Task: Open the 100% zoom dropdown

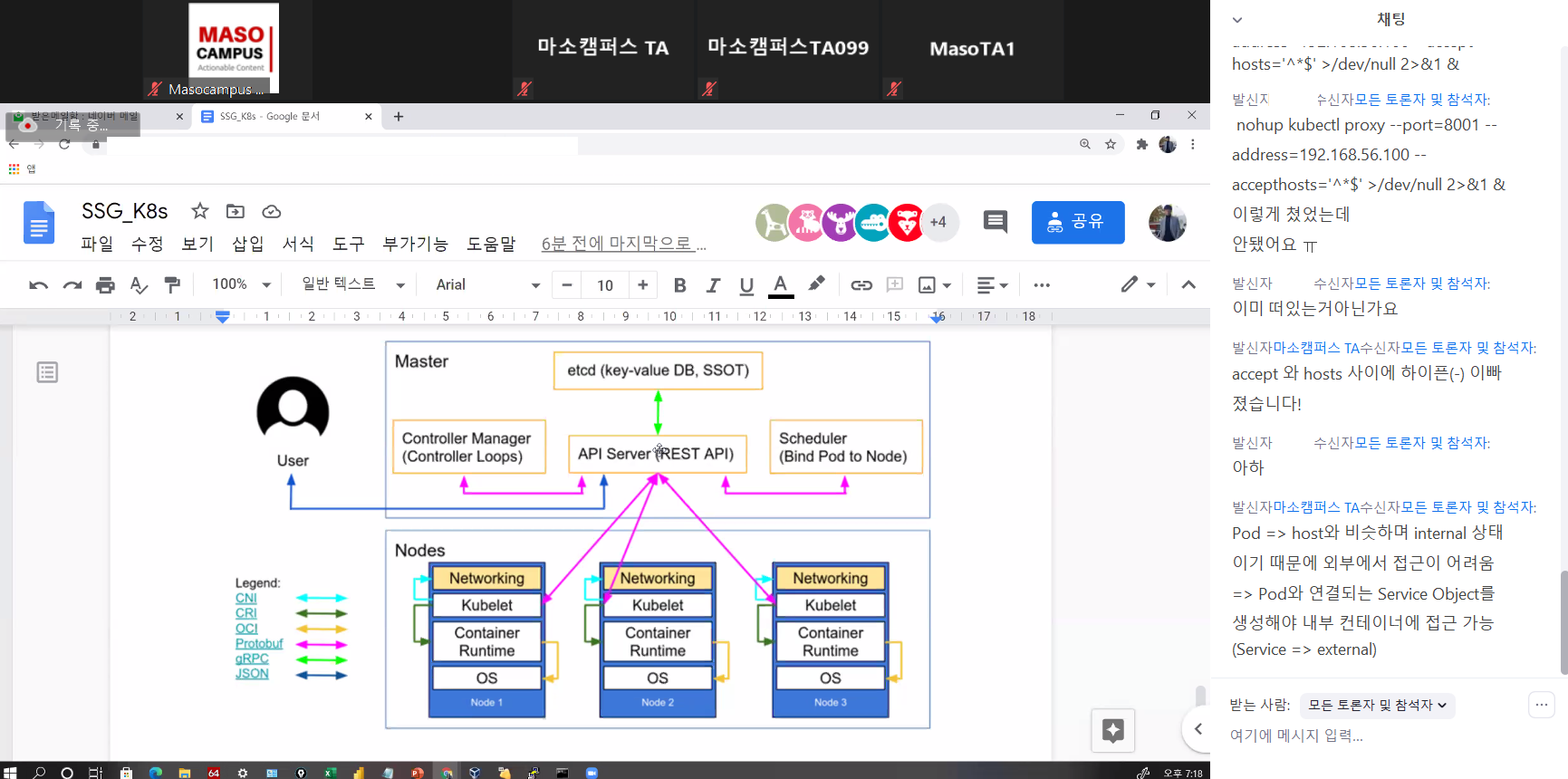Action: pos(241,284)
